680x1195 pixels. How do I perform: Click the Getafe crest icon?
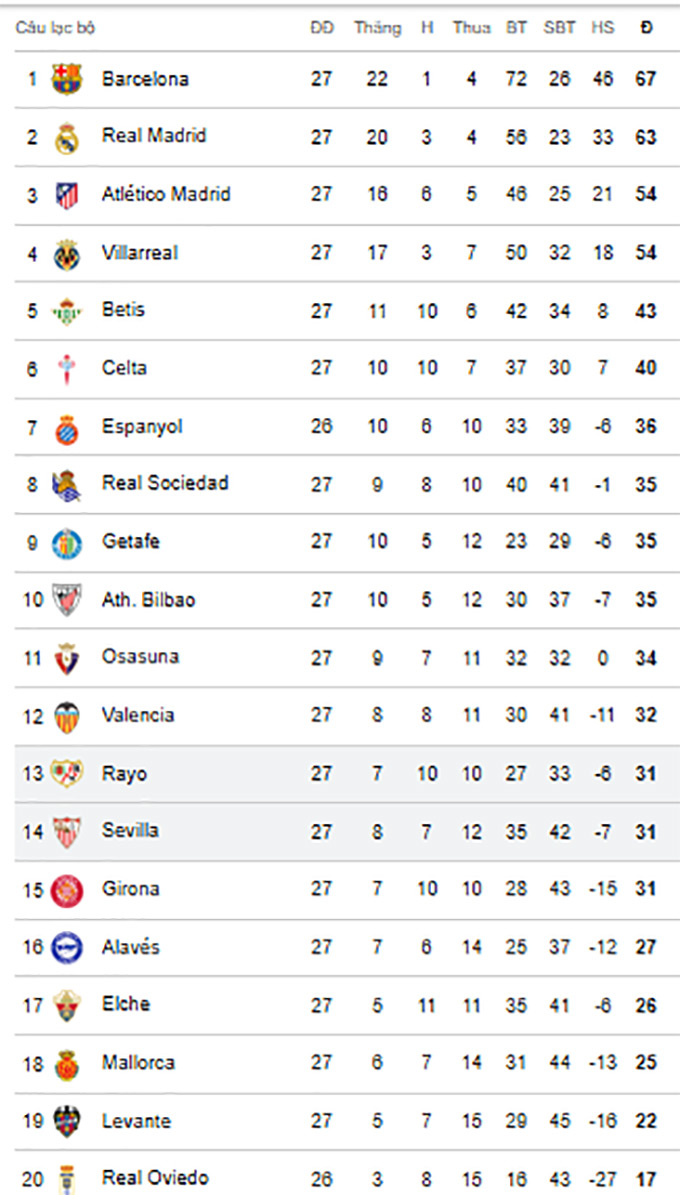pos(67,543)
